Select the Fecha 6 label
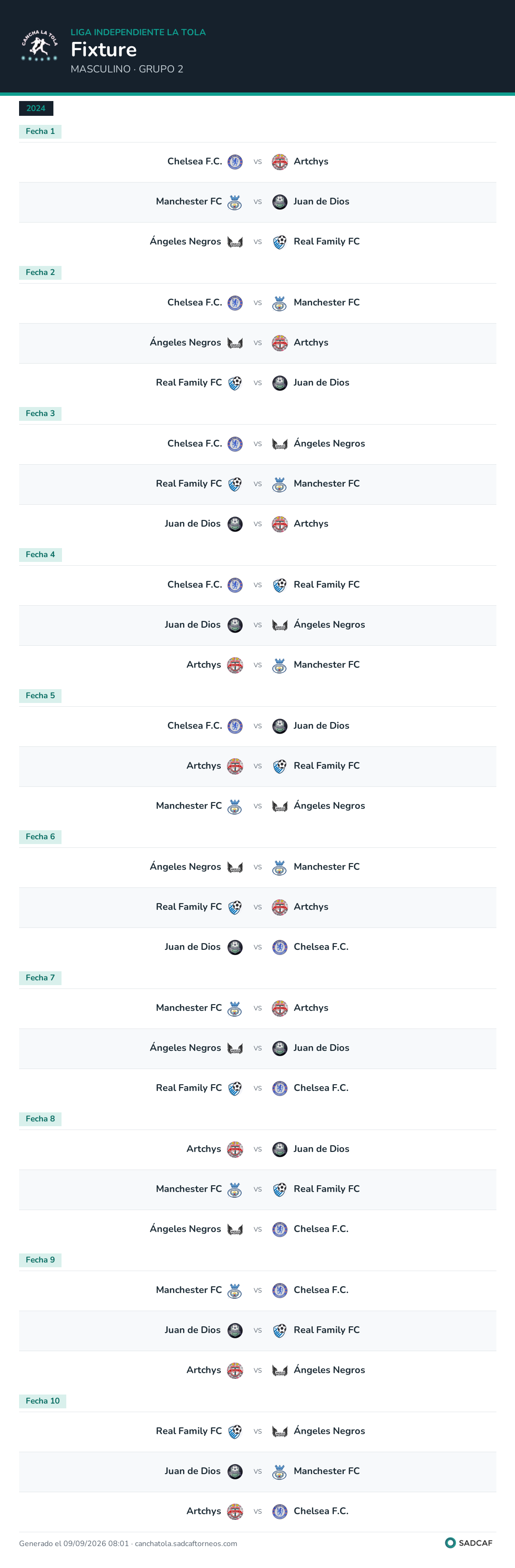Viewport: 515px width, 1568px height. (40, 837)
